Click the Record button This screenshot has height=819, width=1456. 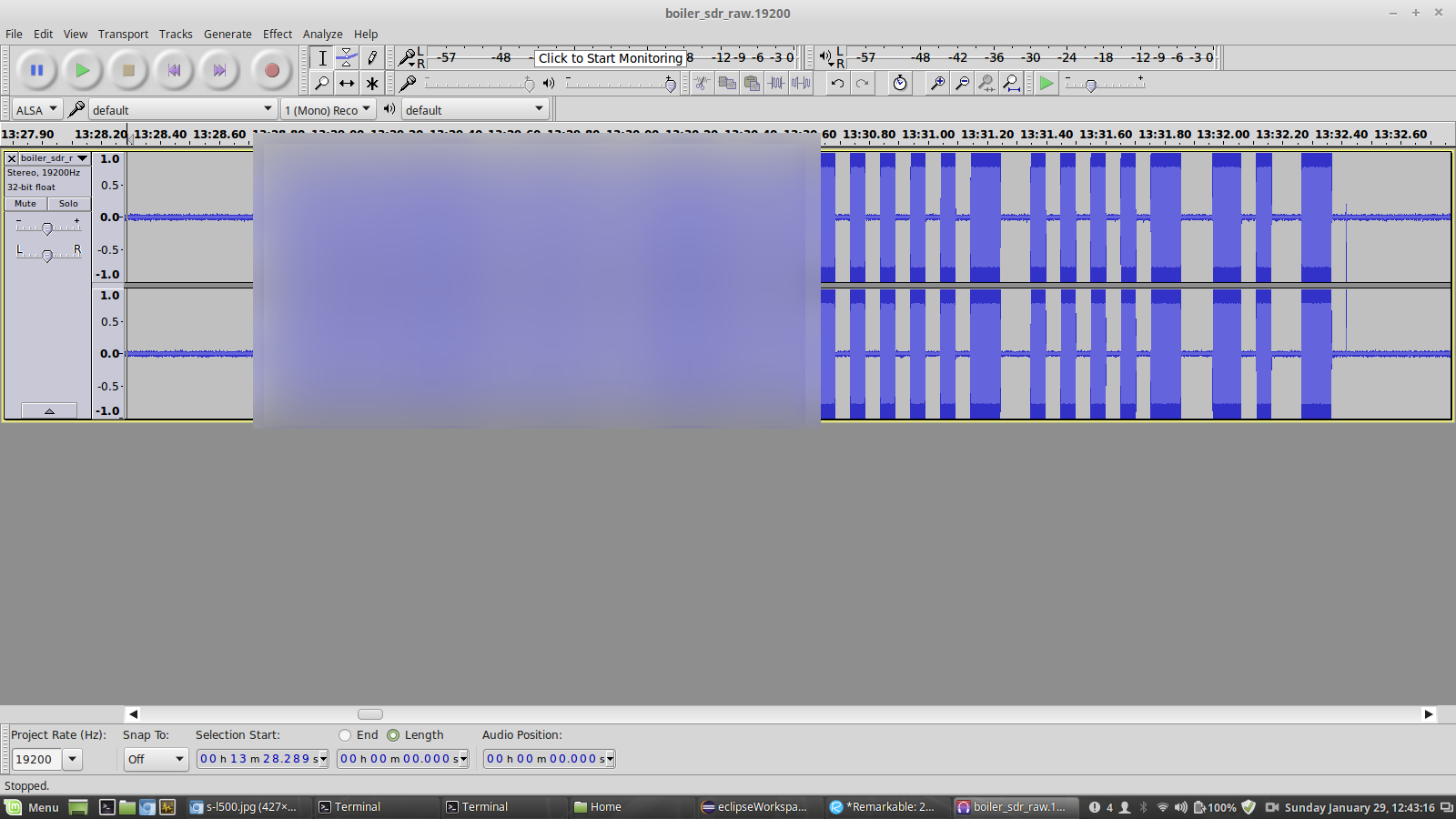click(x=271, y=70)
